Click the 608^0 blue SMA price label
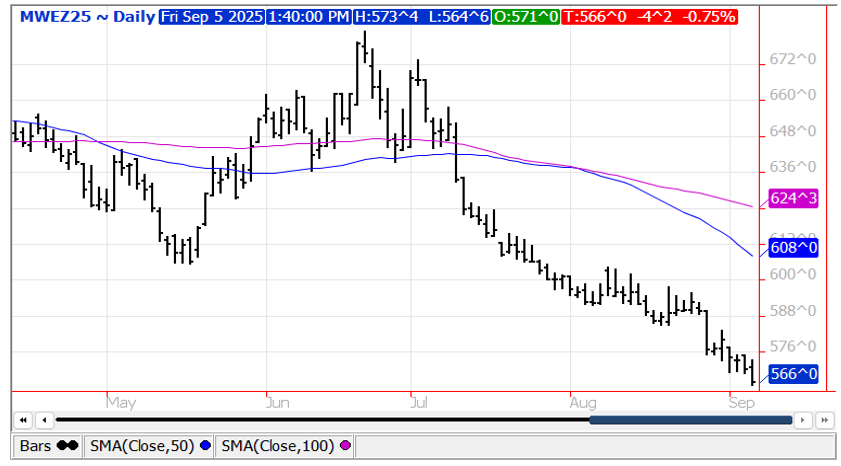This screenshot has height=466, width=841. (793, 247)
